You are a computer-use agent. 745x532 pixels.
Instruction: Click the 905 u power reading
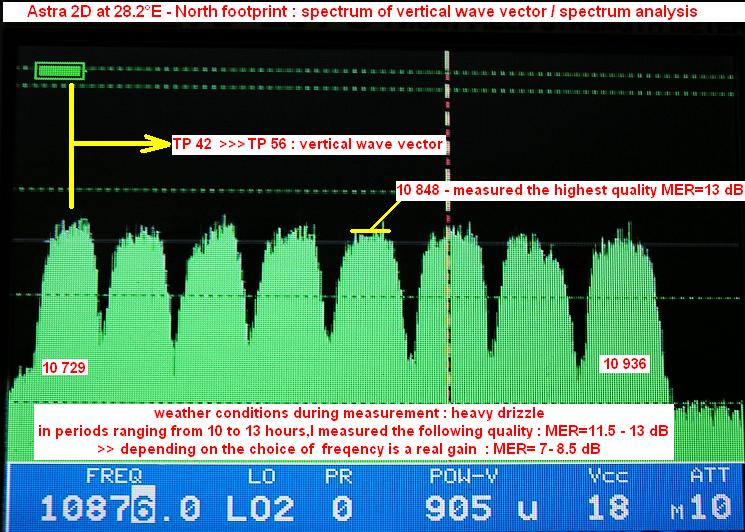(476, 508)
